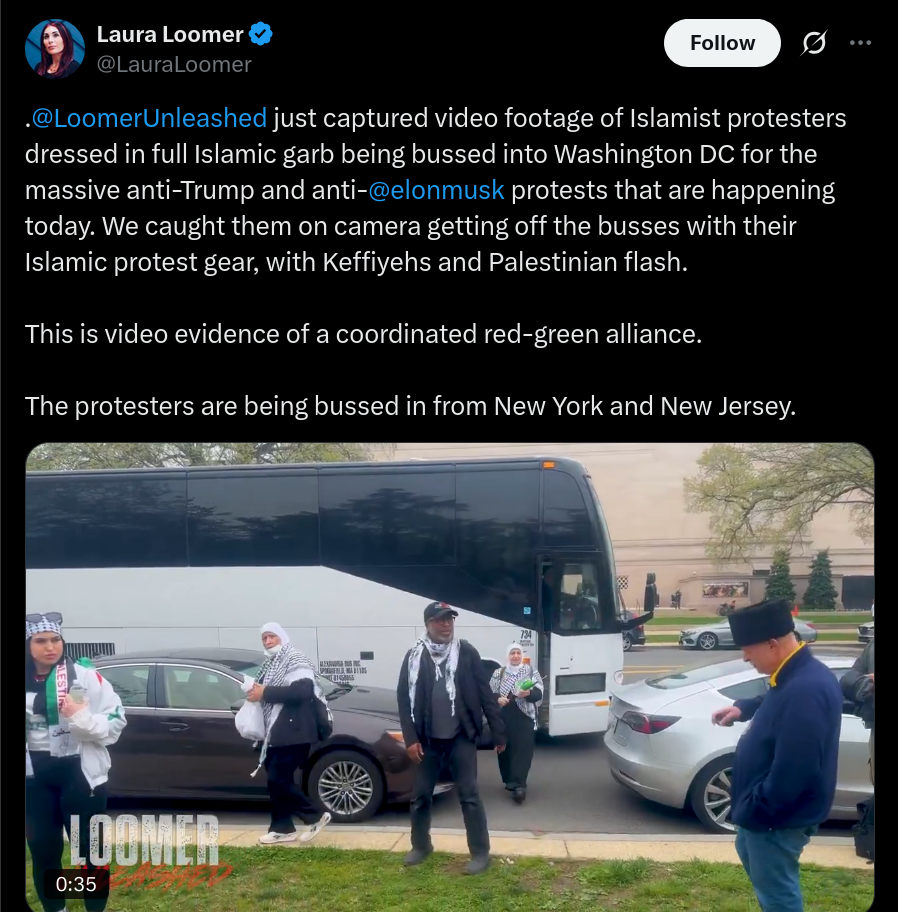Click the 'bussed in from New York' sentence
The image size is (898, 912).
click(410, 406)
